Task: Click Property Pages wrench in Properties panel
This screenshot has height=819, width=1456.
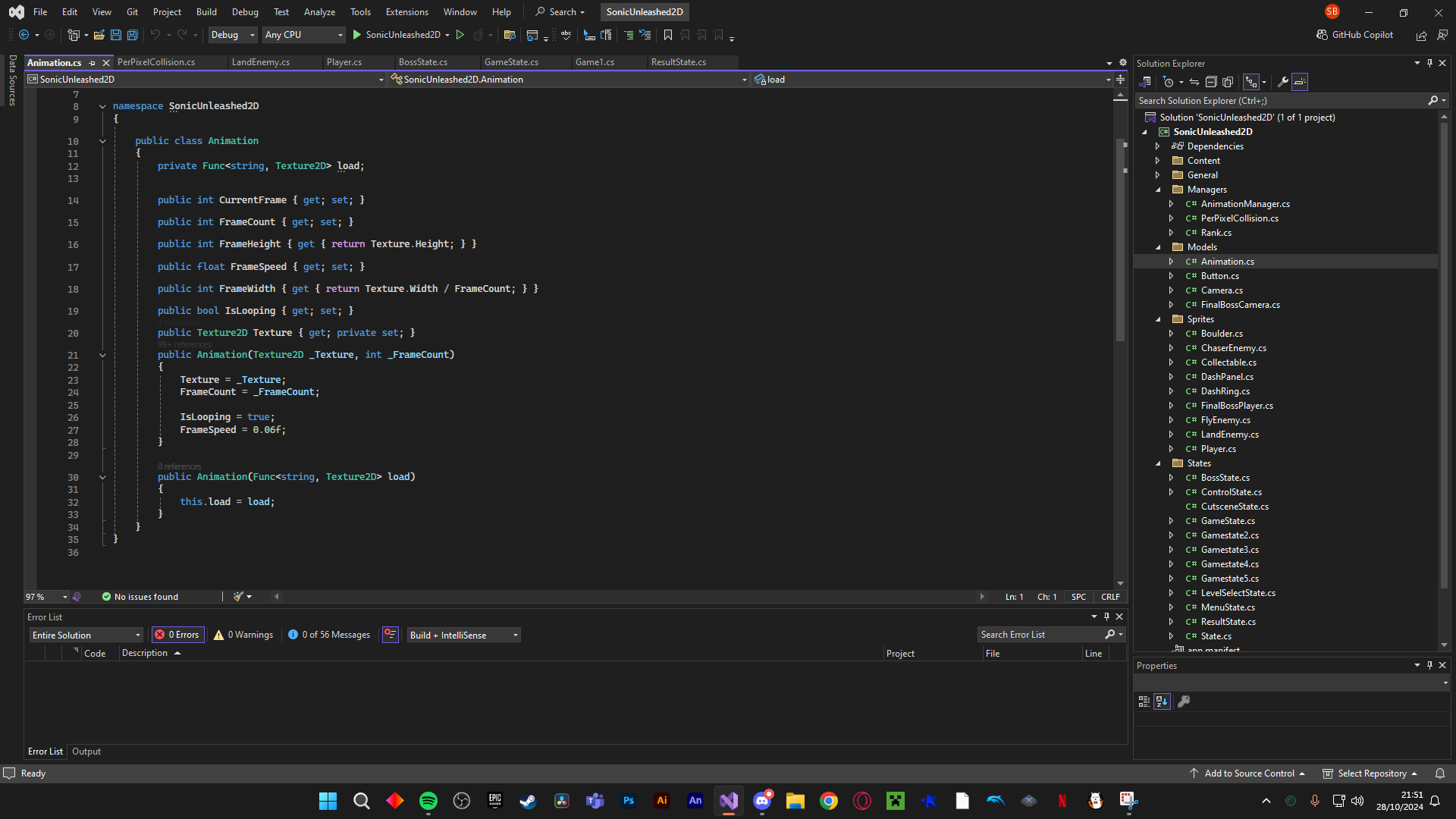Action: pyautogui.click(x=1184, y=701)
